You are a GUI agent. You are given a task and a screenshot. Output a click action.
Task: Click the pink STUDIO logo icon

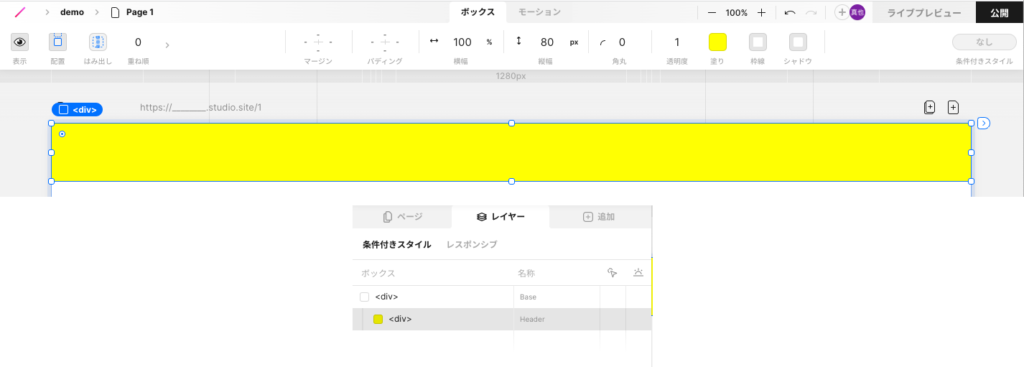click(x=20, y=12)
